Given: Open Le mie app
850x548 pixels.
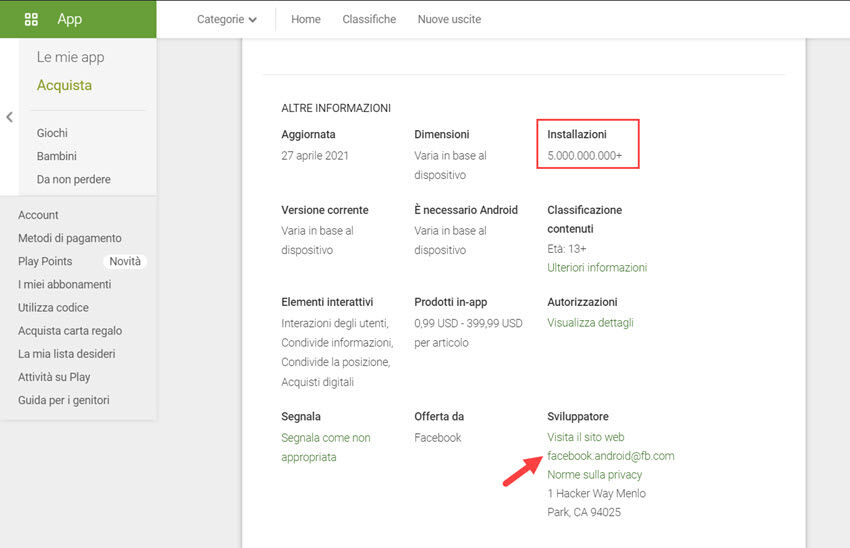Looking at the screenshot, I should [70, 57].
